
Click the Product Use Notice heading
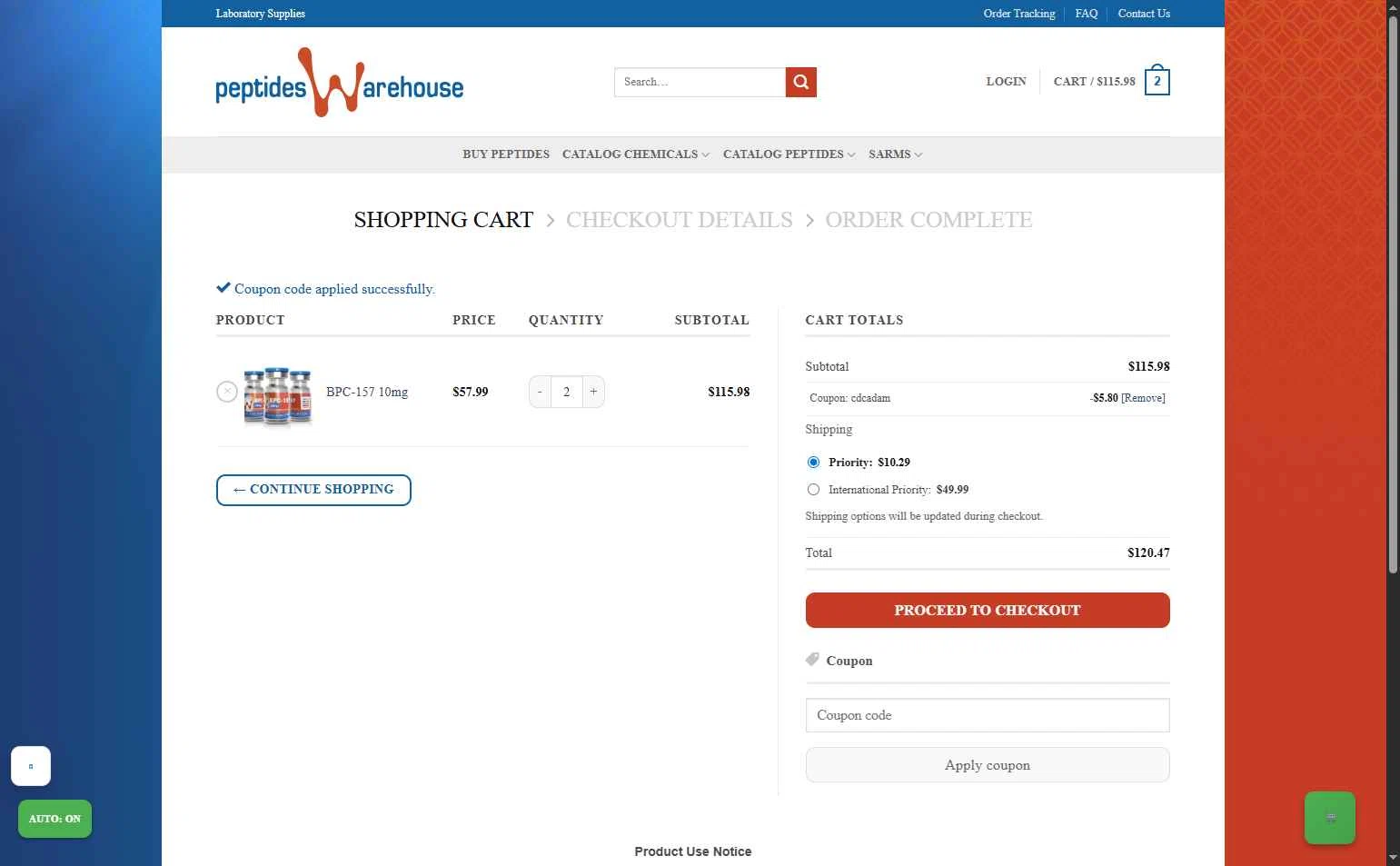(x=693, y=851)
